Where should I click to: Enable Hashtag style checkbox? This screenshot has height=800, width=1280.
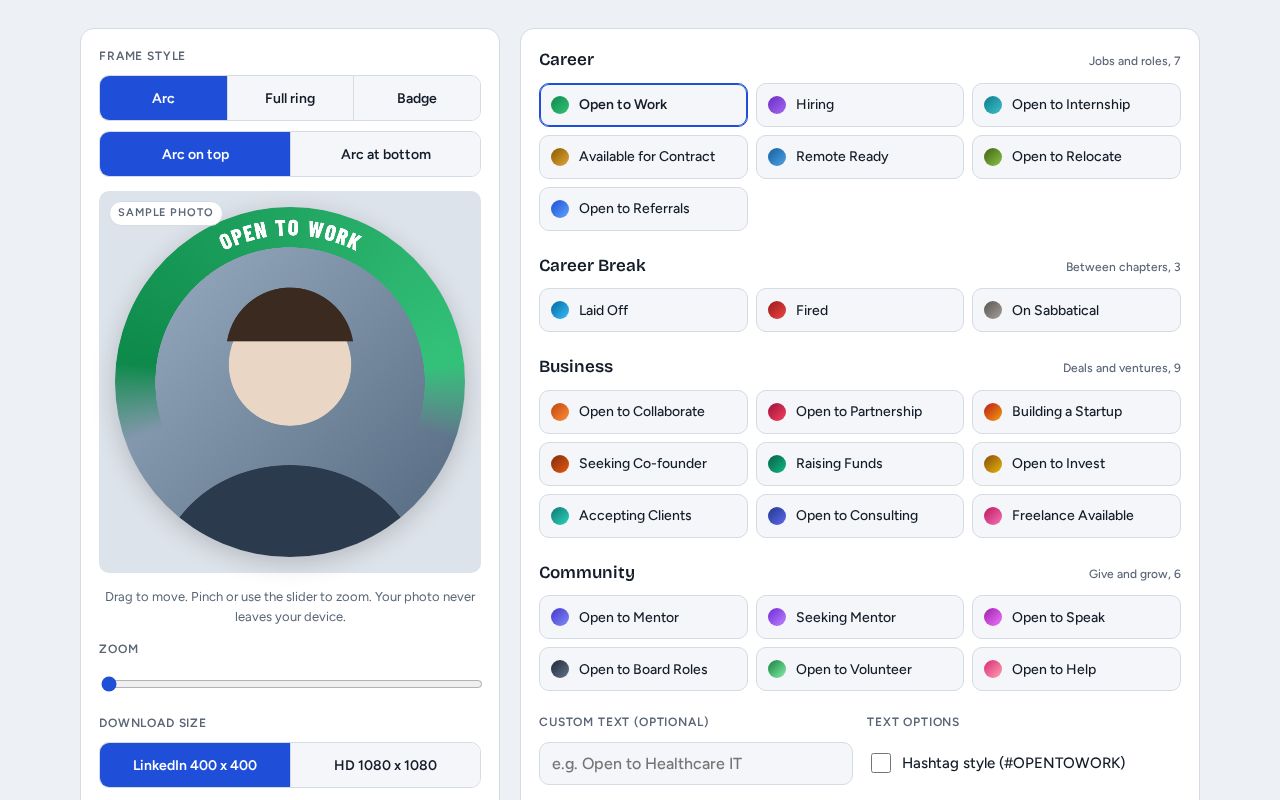[881, 763]
